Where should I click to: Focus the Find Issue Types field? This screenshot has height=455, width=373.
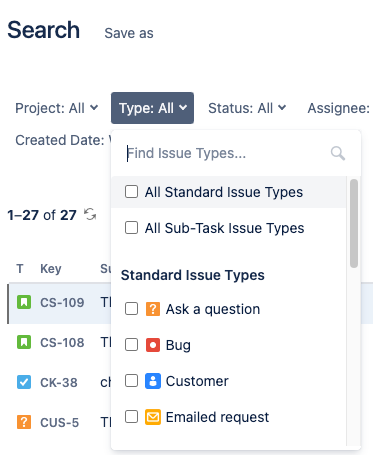[x=227, y=153]
